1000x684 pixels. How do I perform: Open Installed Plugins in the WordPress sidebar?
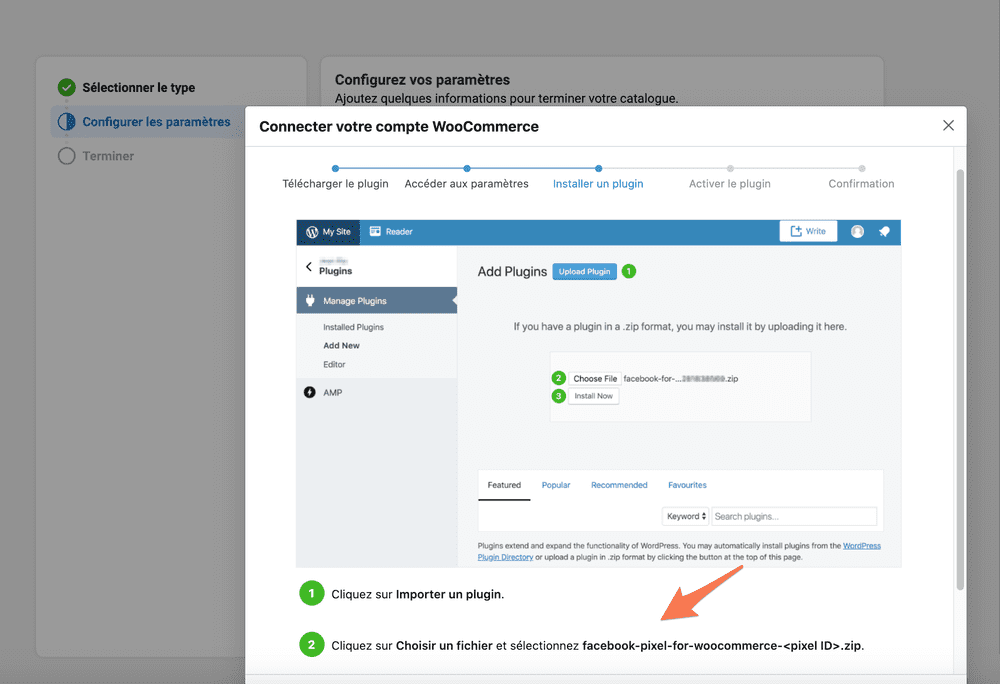353,327
